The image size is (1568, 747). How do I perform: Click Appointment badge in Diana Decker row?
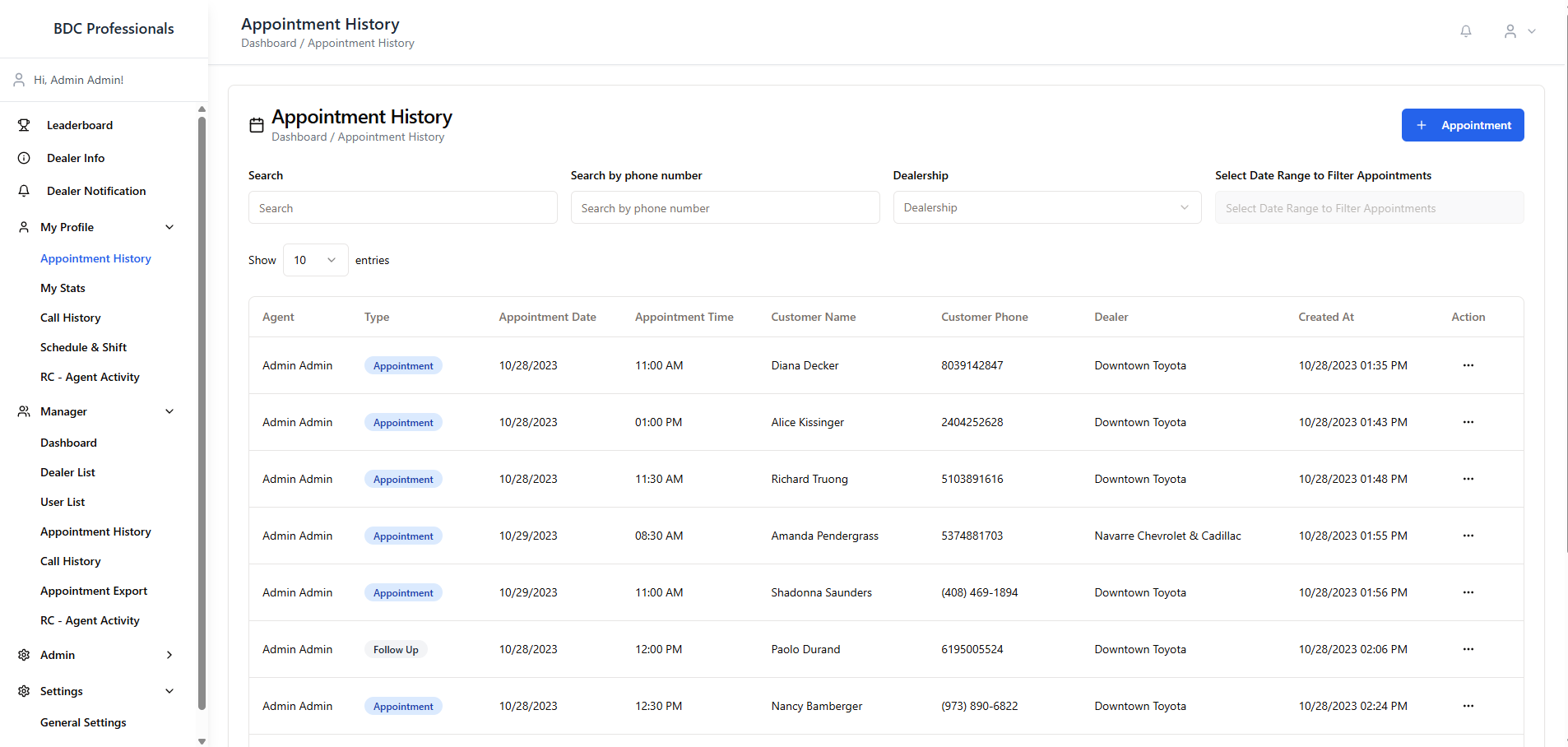[403, 365]
